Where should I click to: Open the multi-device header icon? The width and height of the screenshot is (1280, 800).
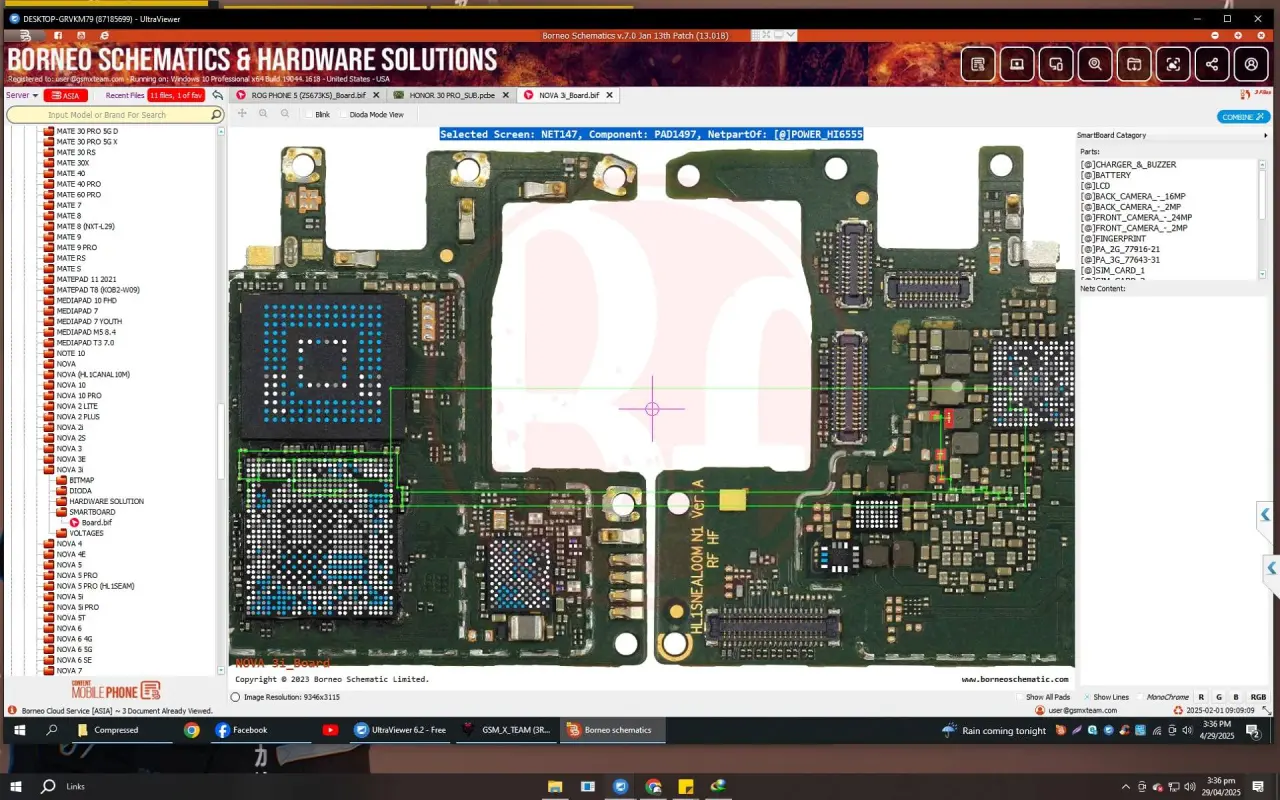pos(1056,64)
